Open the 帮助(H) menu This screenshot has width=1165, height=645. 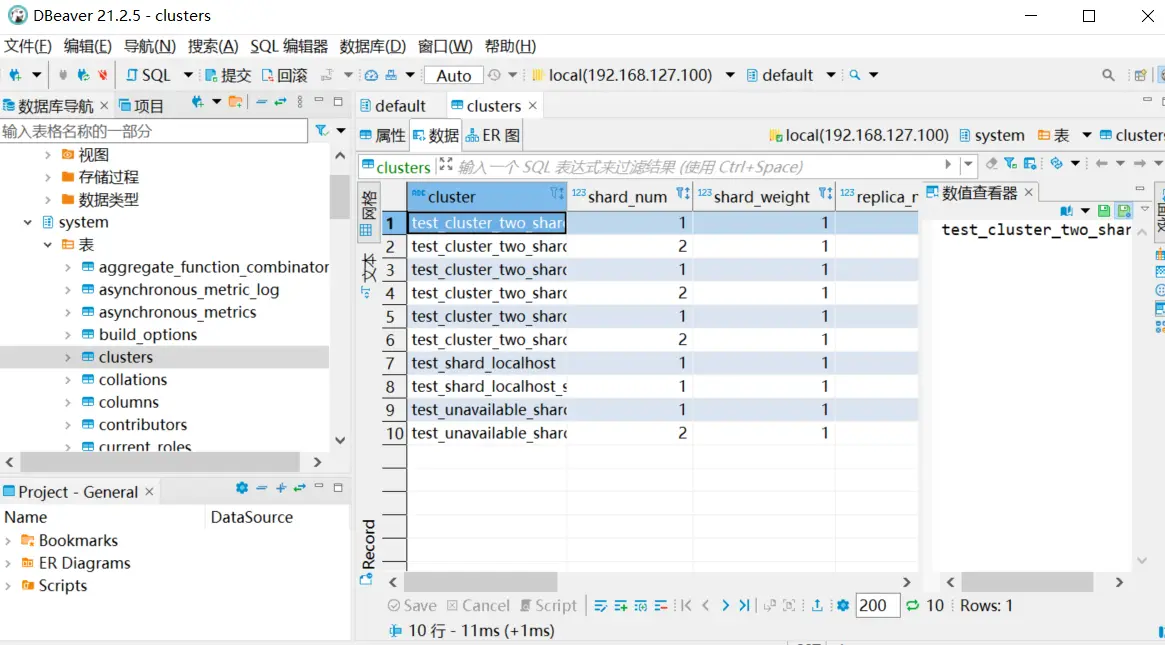click(x=510, y=46)
